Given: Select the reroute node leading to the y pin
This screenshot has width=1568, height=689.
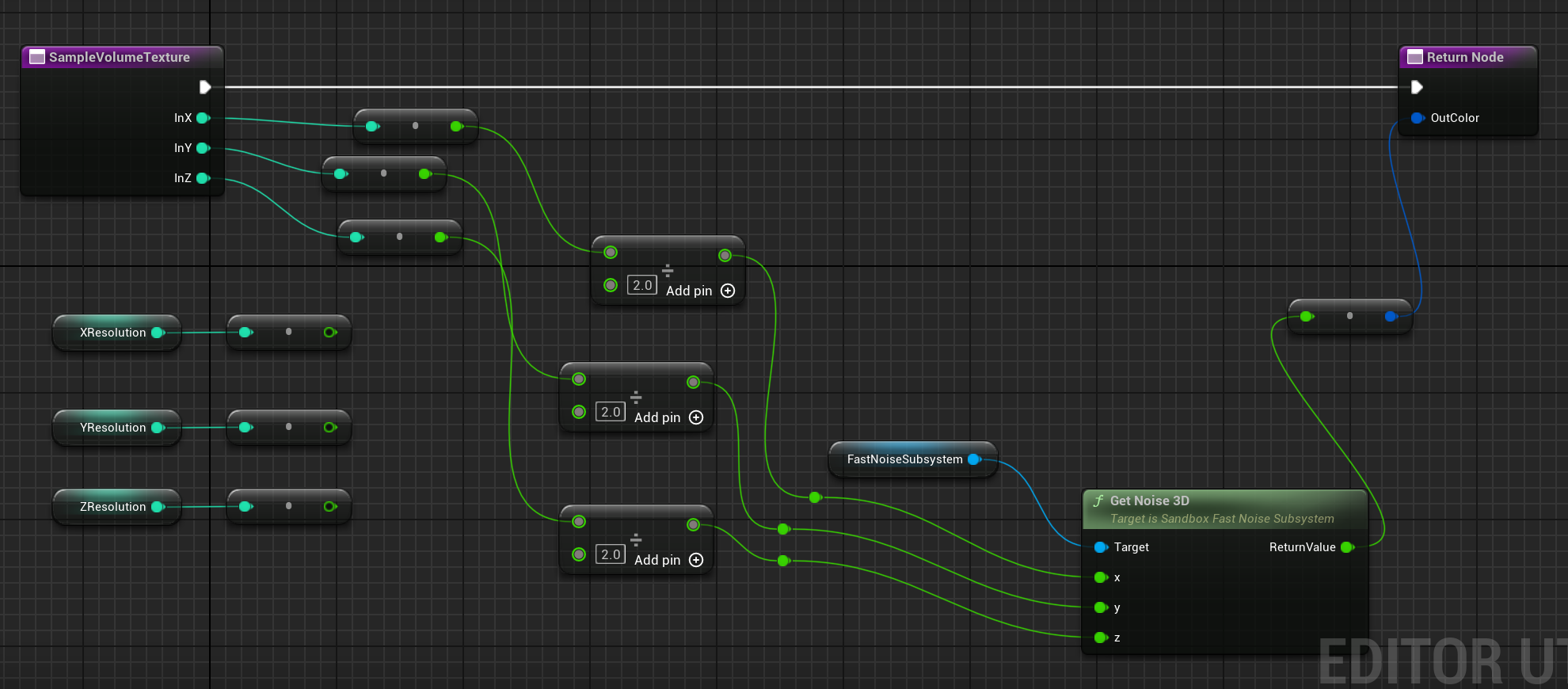Looking at the screenshot, I should click(x=783, y=529).
